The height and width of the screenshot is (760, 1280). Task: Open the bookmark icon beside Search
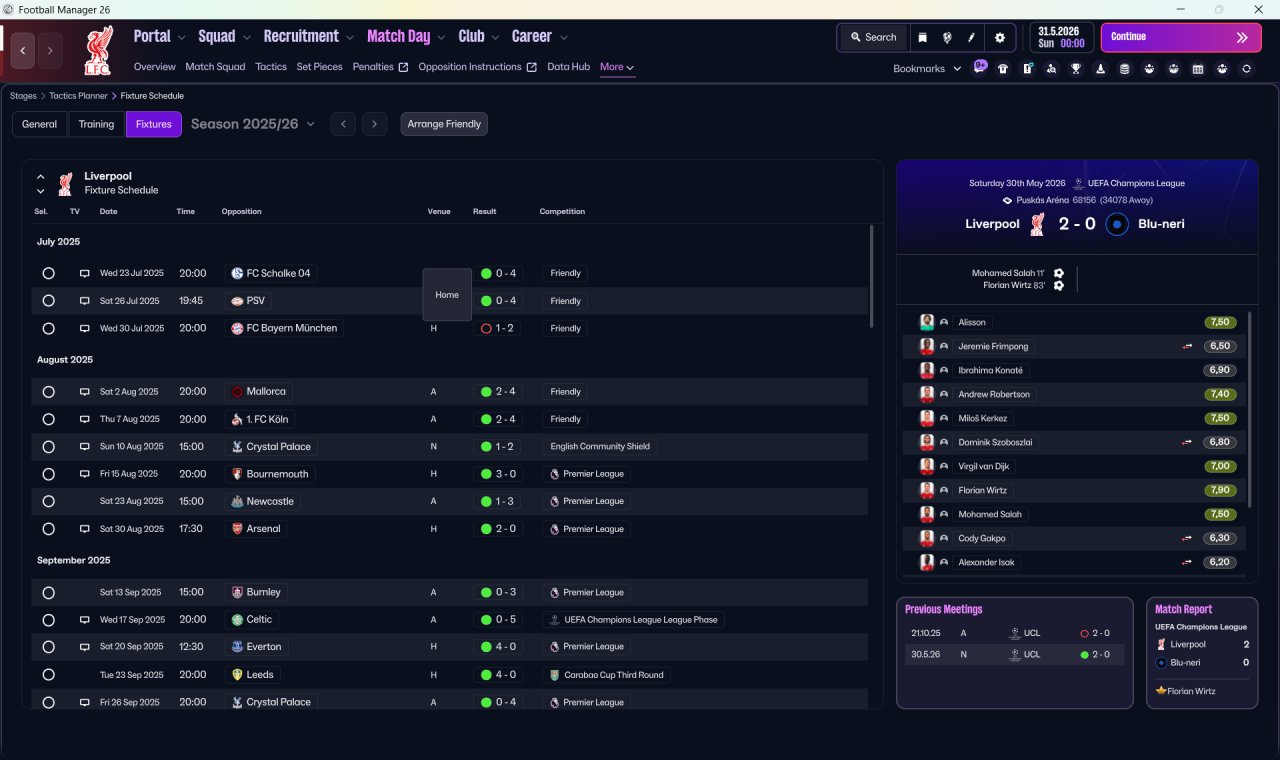(x=923, y=37)
